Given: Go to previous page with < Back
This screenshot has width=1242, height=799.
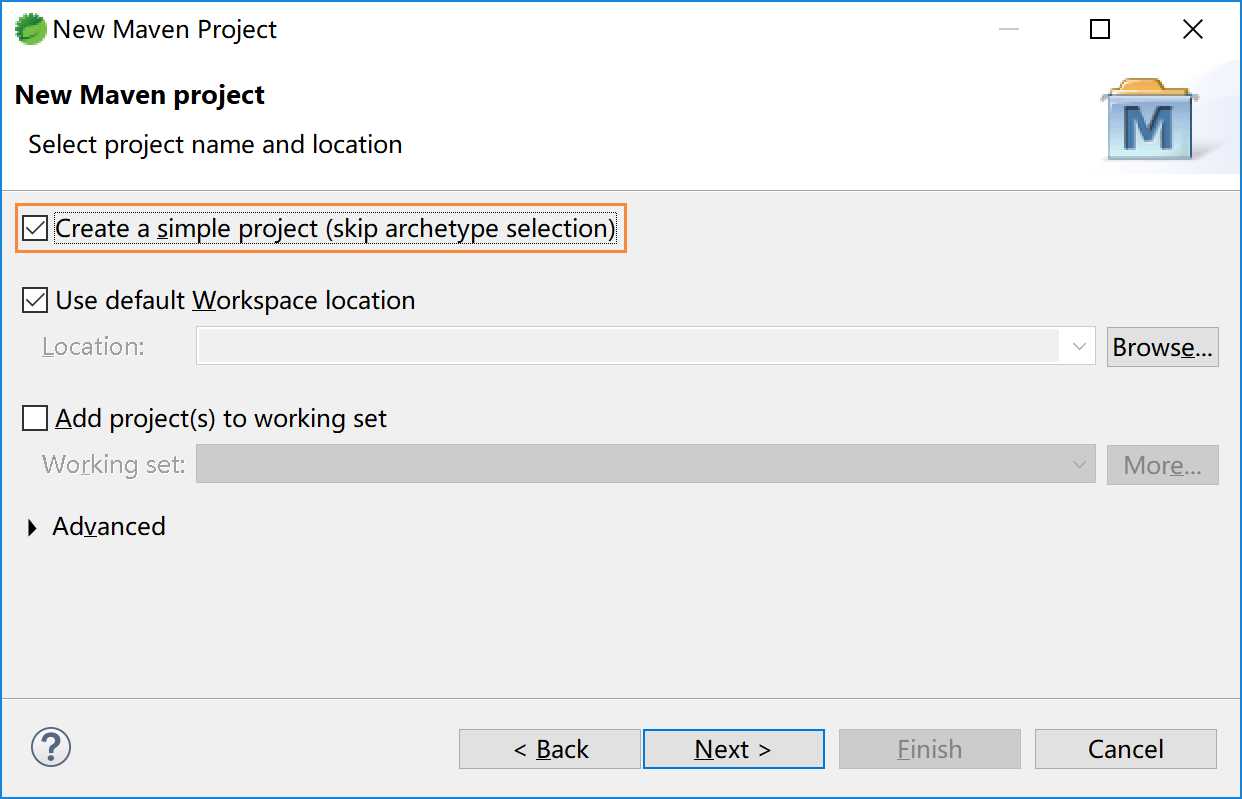Looking at the screenshot, I should [x=550, y=749].
